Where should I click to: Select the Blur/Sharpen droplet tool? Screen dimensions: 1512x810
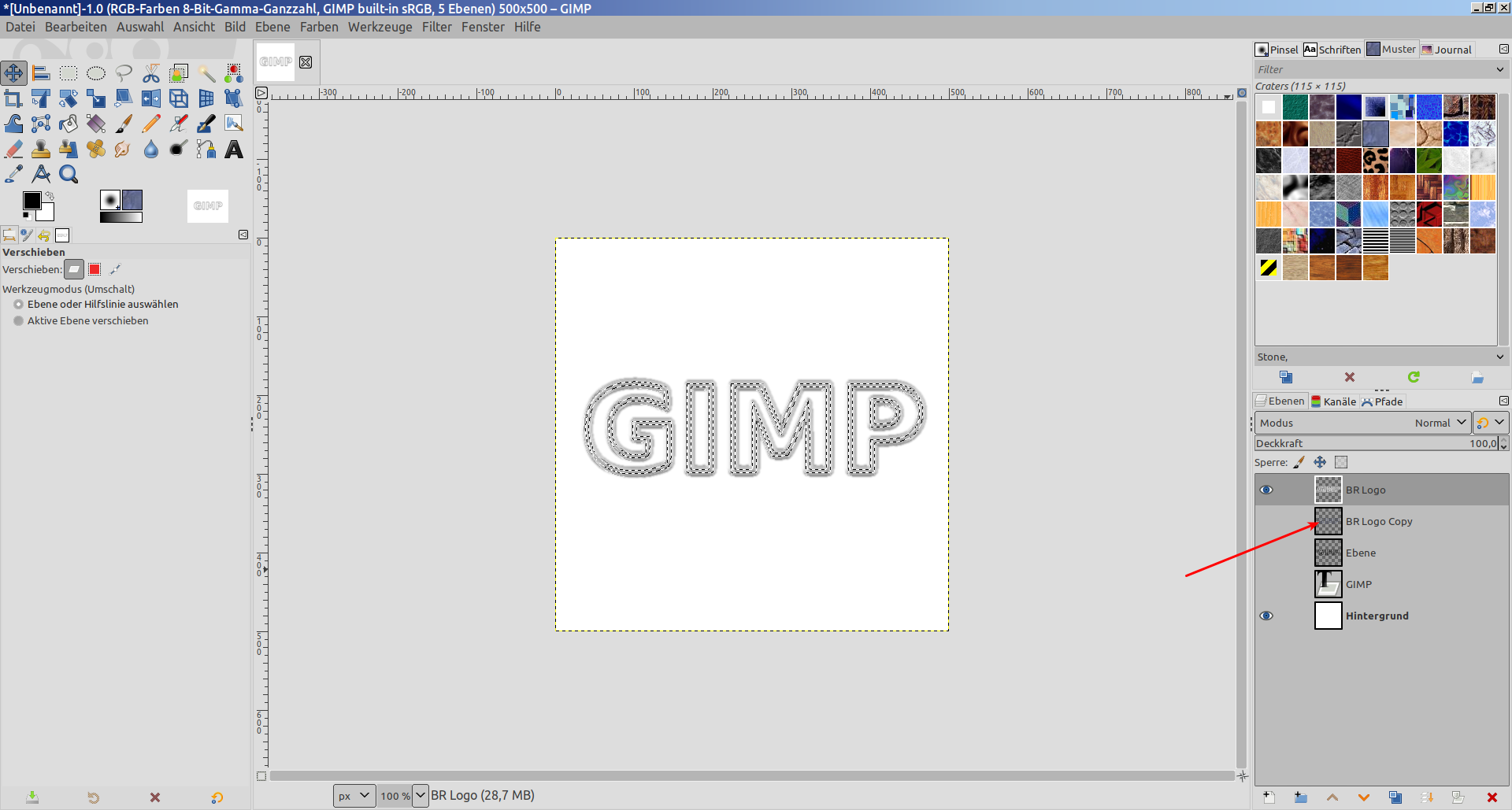[x=151, y=149]
